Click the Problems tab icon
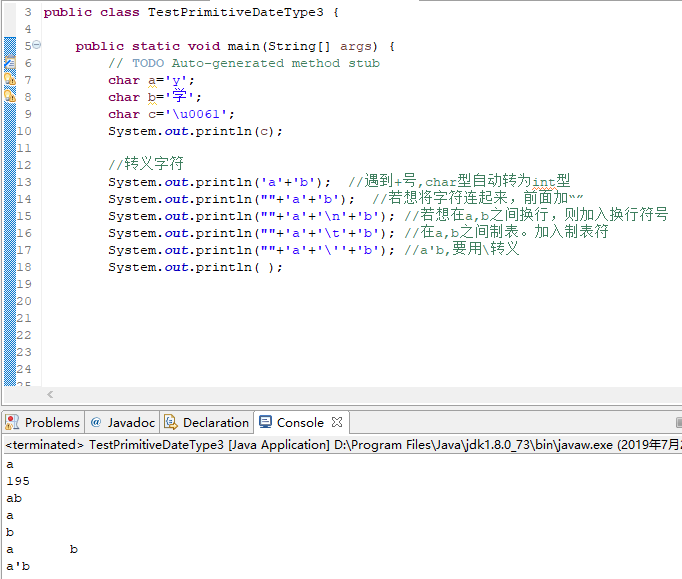Screen dimensions: 682x579 [12, 422]
